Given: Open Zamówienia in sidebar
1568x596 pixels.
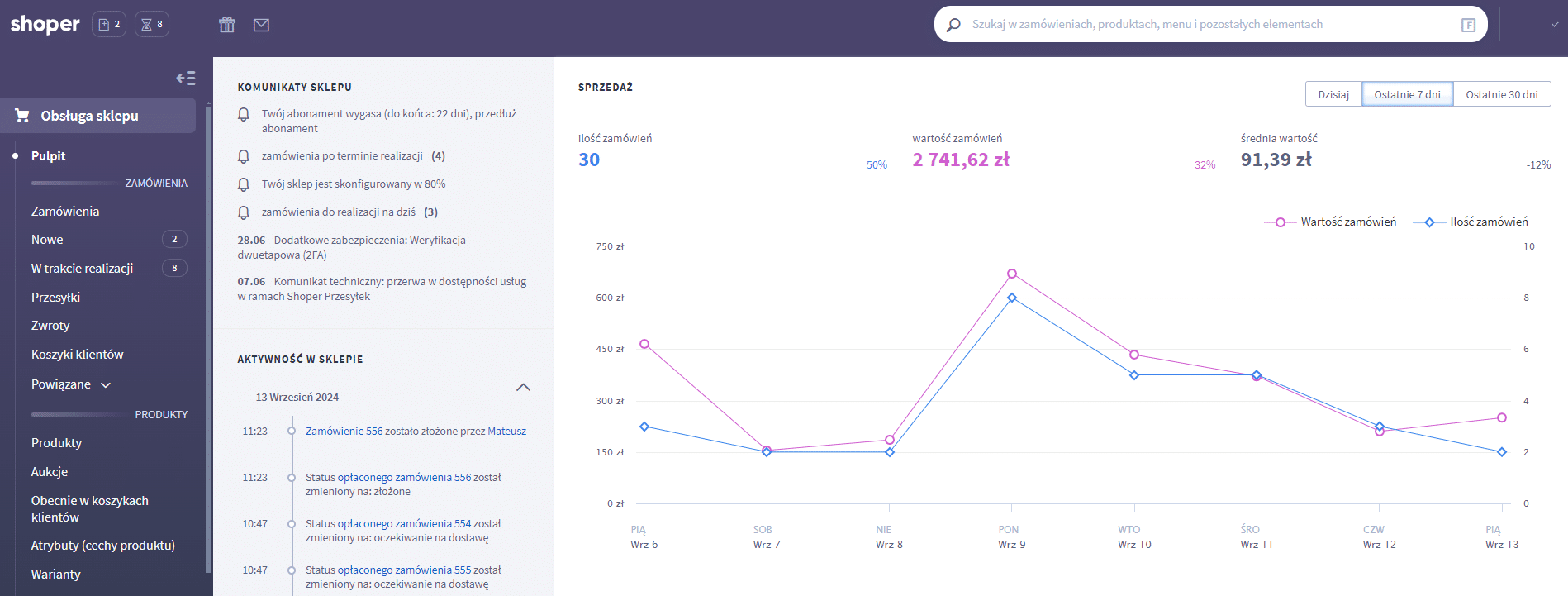Looking at the screenshot, I should [x=65, y=212].
